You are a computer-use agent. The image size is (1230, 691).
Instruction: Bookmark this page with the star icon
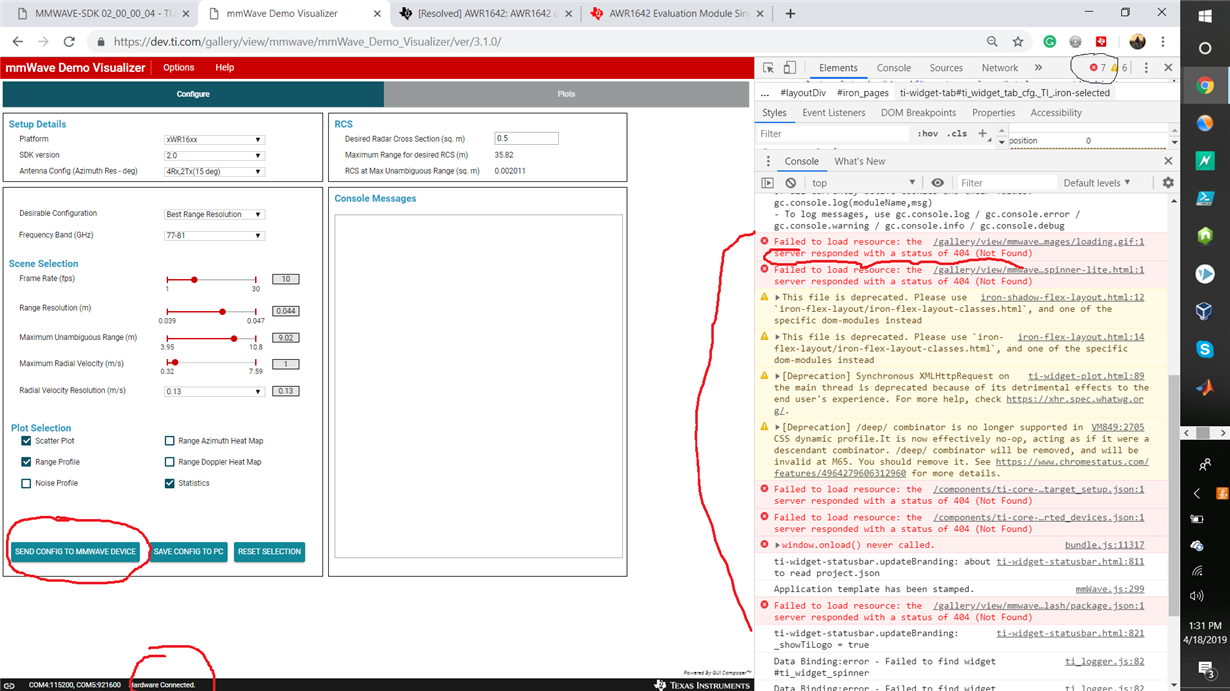(1017, 42)
